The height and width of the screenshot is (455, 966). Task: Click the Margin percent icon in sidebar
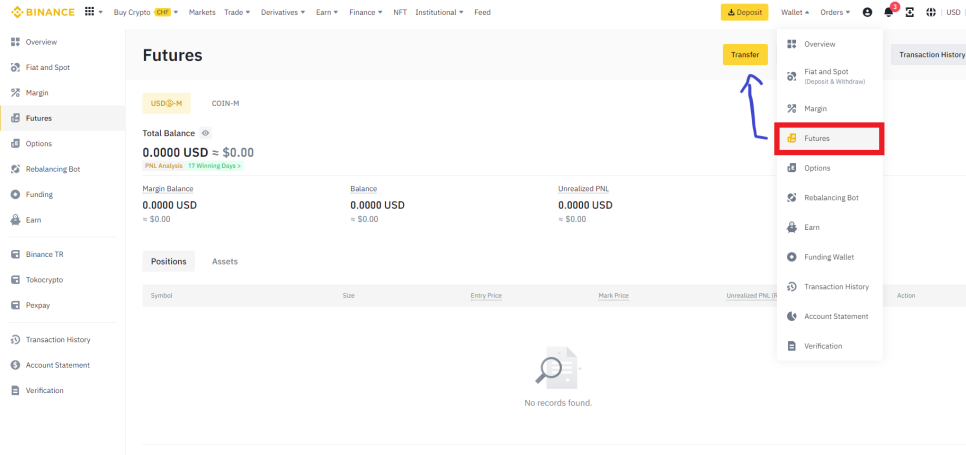[x=16, y=93]
